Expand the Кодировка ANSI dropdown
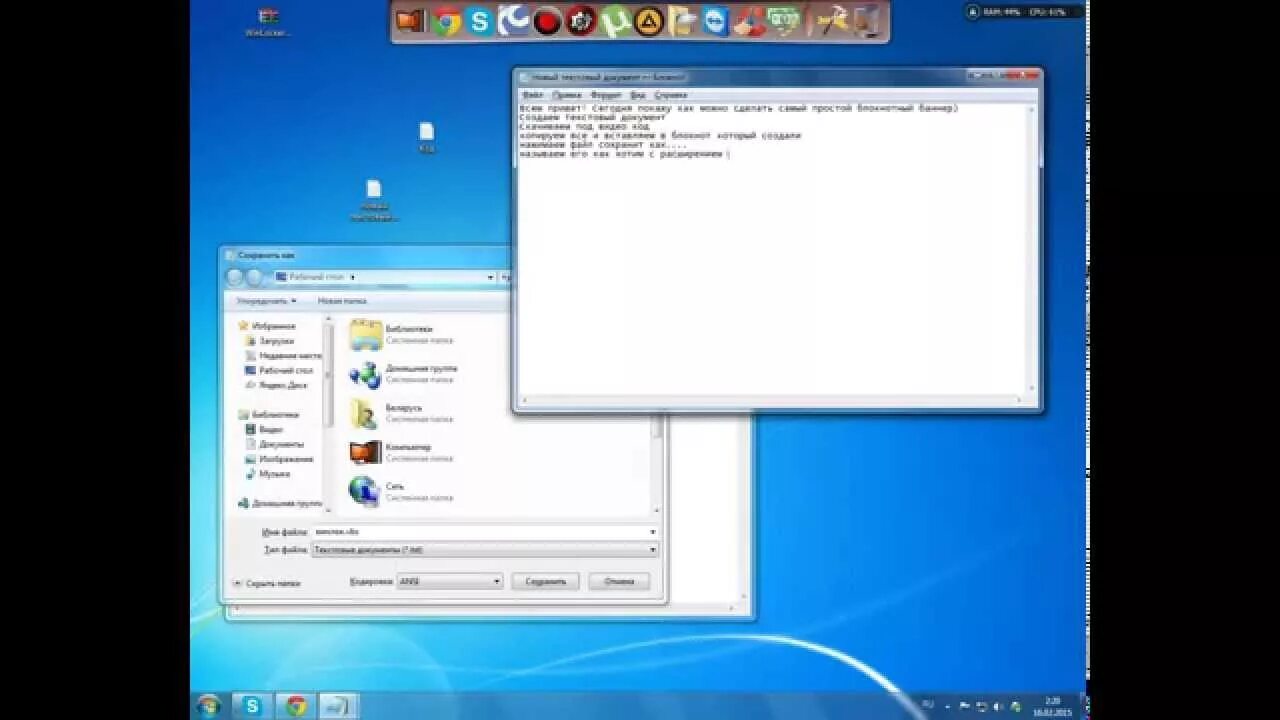This screenshot has width=1280, height=720. (x=497, y=581)
